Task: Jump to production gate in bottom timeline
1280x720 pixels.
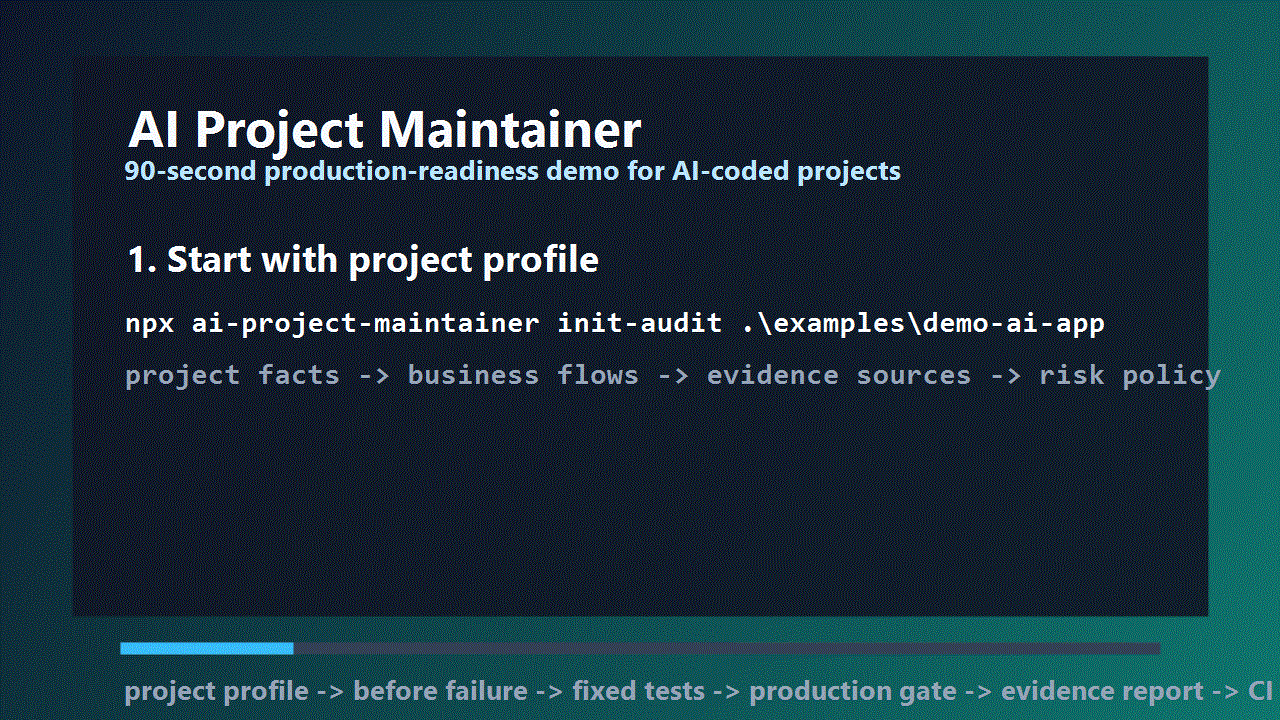Action: [853, 691]
